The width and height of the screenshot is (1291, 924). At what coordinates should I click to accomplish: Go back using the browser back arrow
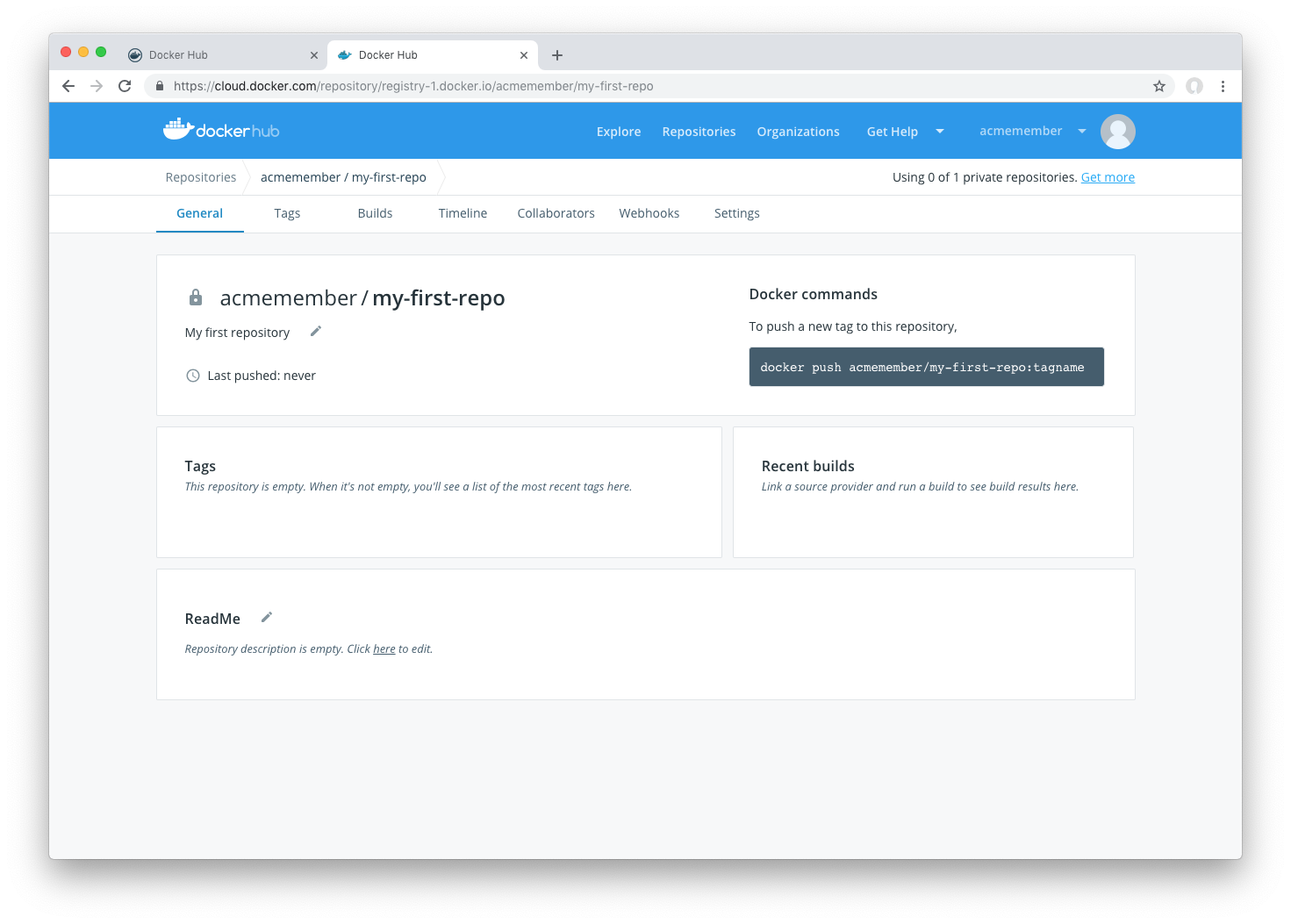[68, 86]
